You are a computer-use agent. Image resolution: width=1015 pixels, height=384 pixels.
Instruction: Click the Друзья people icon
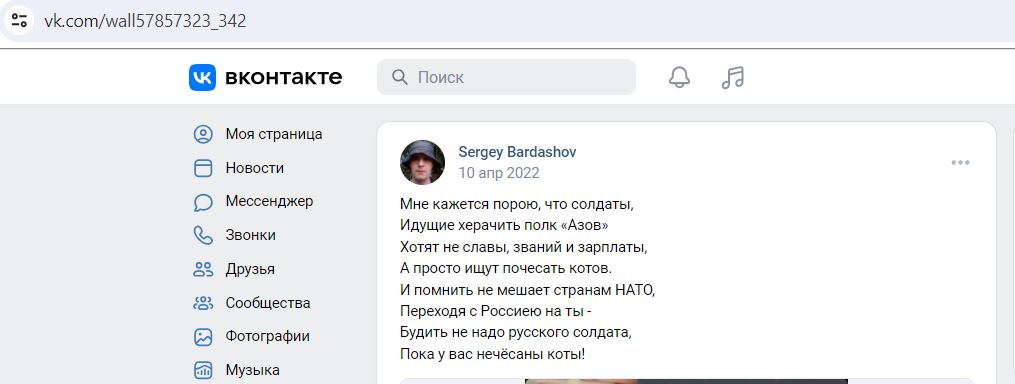click(x=203, y=269)
